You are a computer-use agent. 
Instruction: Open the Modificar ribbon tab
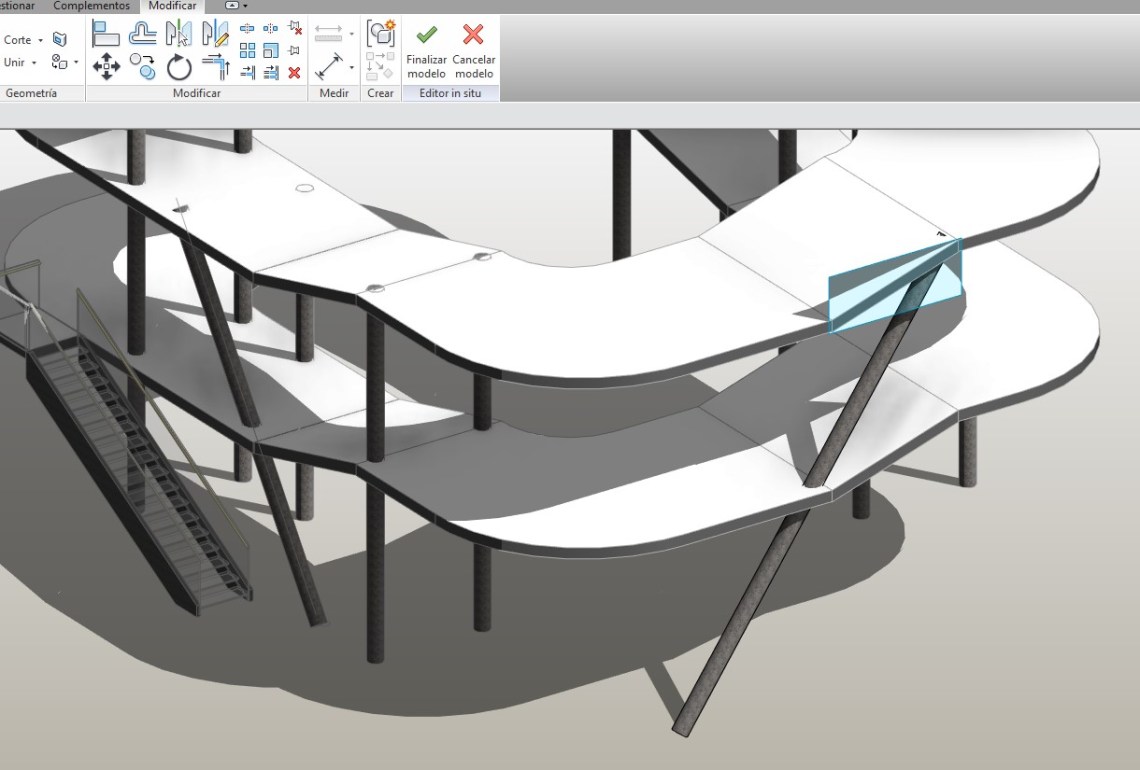pyautogui.click(x=172, y=6)
